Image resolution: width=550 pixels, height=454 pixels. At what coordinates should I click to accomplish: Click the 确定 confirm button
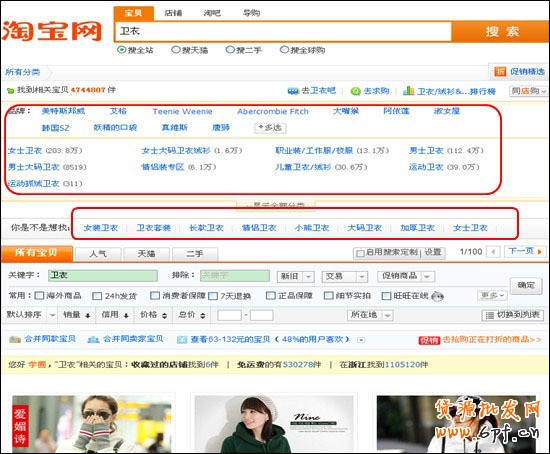click(x=526, y=285)
